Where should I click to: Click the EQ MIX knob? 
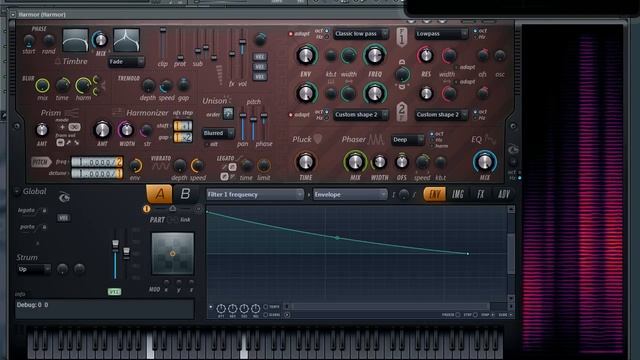pos(484,162)
